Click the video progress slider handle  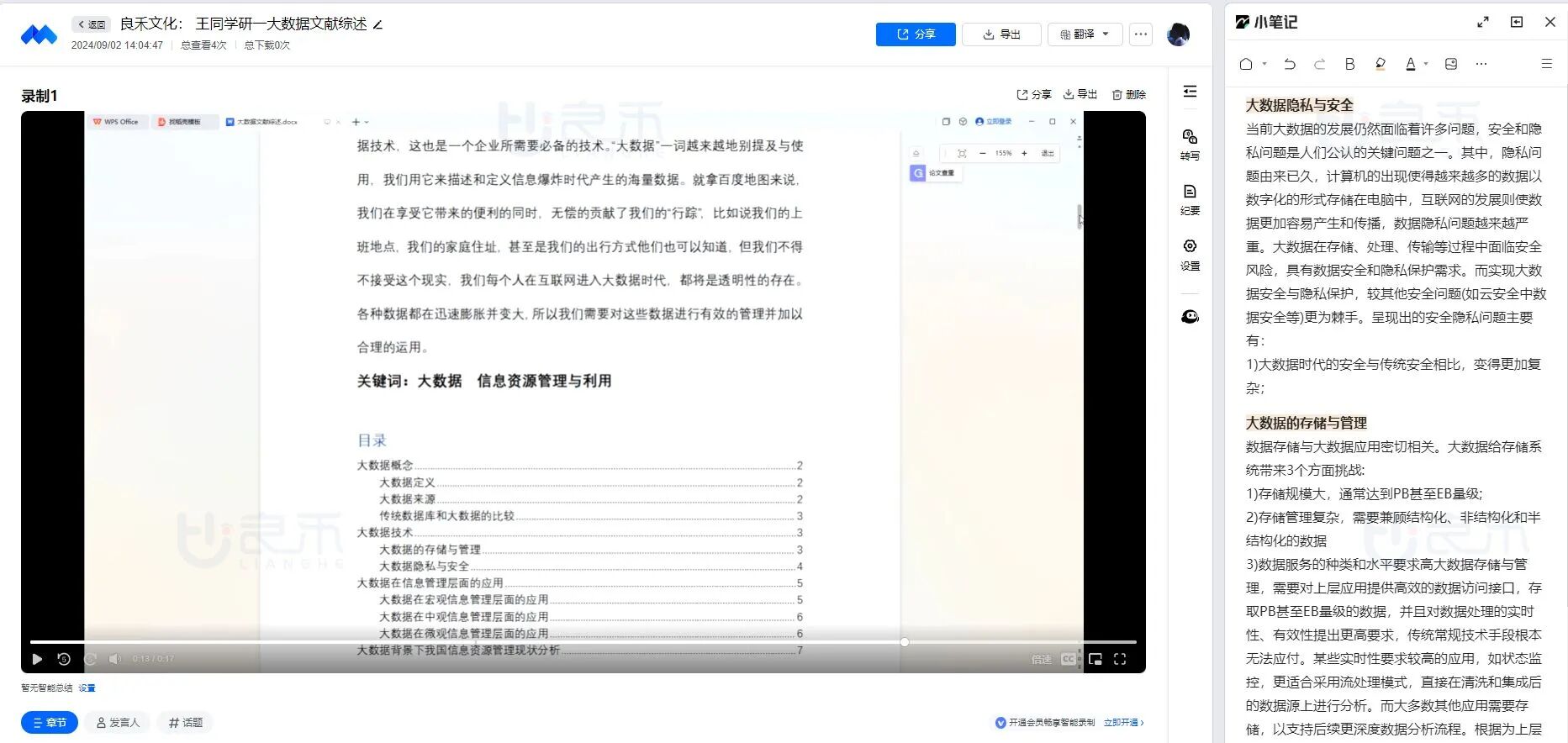905,642
